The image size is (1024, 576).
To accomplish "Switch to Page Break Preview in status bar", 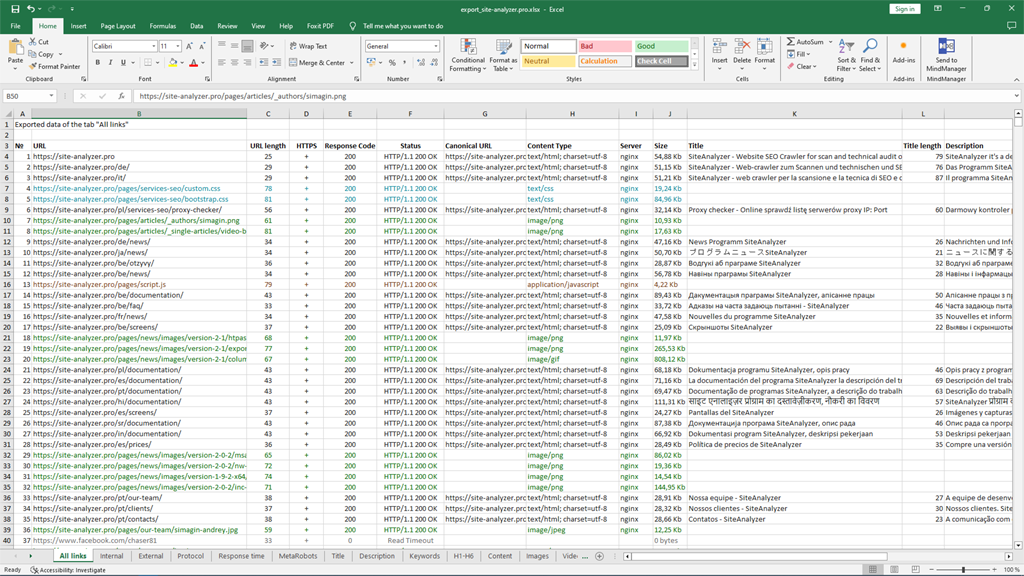I will tap(916, 569).
